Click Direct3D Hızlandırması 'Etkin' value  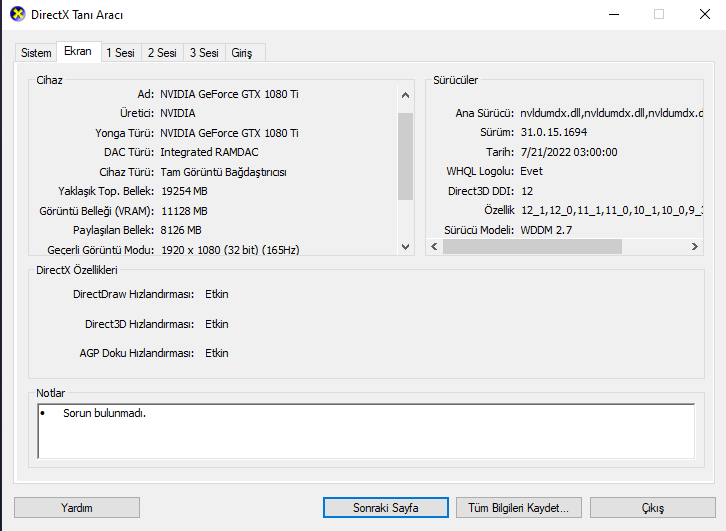pyautogui.click(x=217, y=324)
